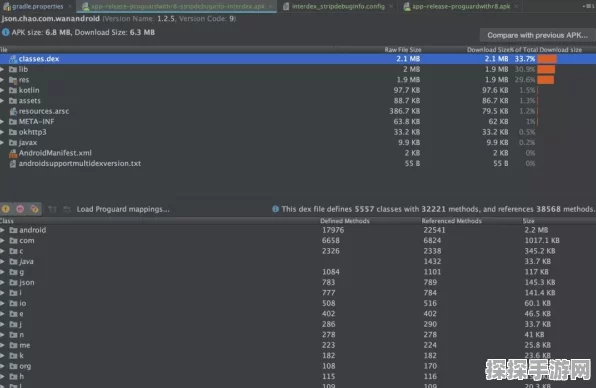Open the editor tab list overflow icon
596x388 pixels.
point(588,6)
